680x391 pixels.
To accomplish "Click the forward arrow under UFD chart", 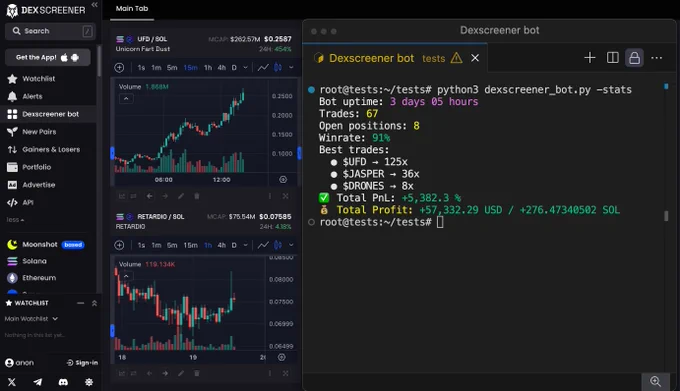I will click(x=165, y=196).
